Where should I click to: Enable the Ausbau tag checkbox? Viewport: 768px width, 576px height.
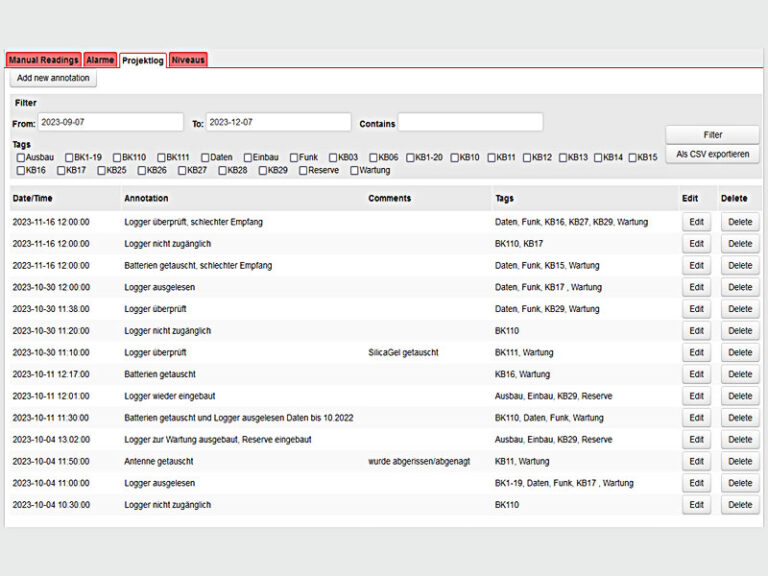(21, 157)
